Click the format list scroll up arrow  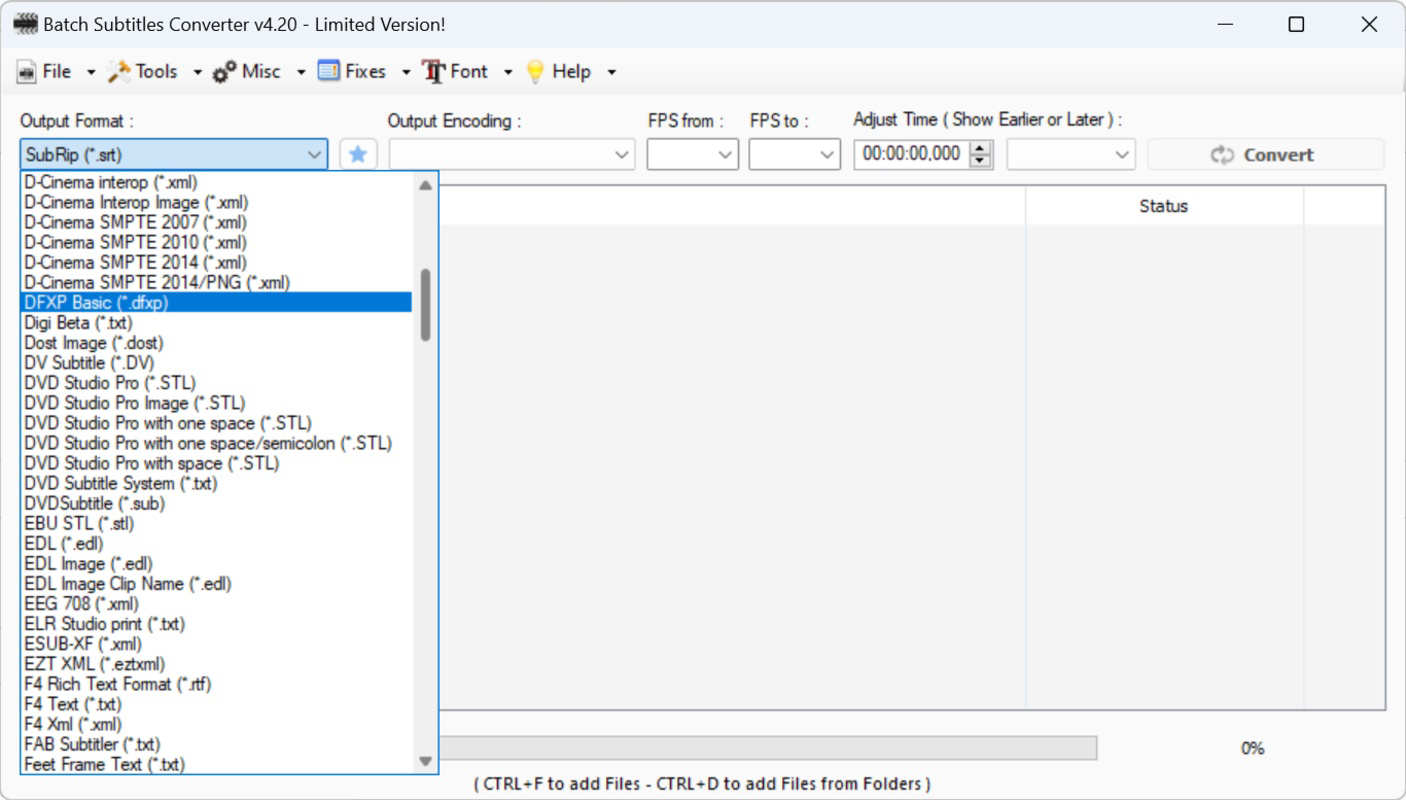(425, 185)
